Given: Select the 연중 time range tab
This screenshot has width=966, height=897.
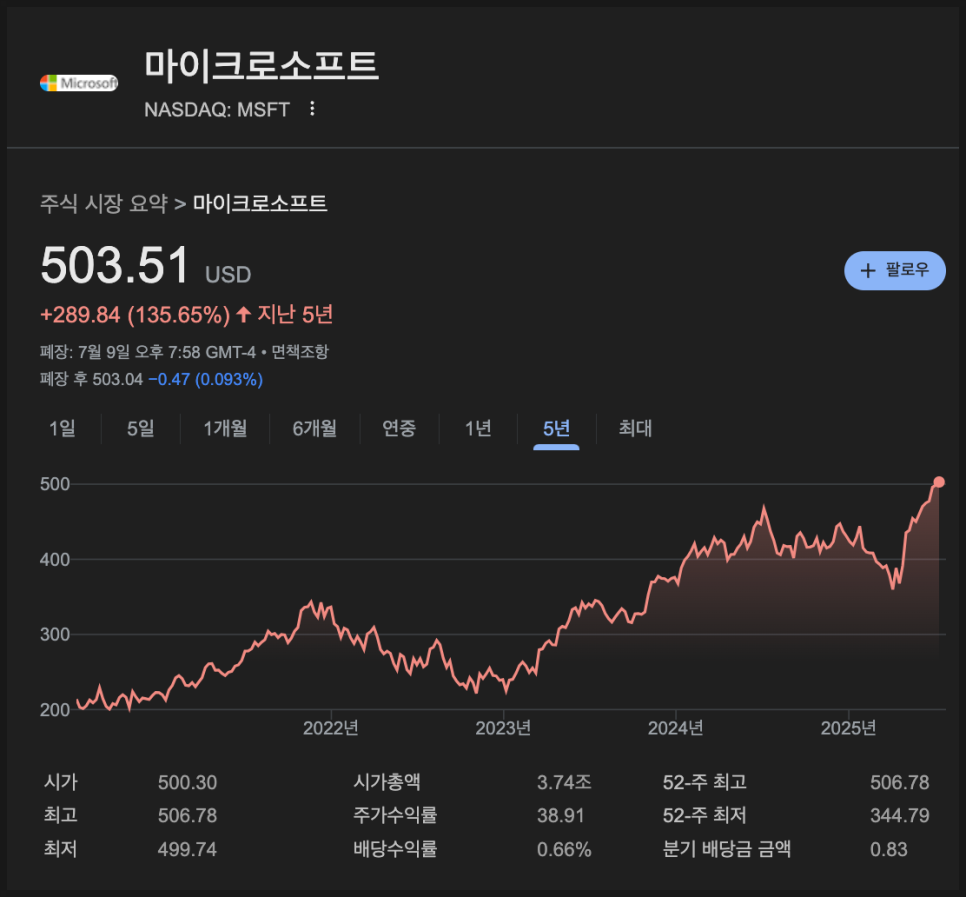Looking at the screenshot, I should click(x=399, y=428).
